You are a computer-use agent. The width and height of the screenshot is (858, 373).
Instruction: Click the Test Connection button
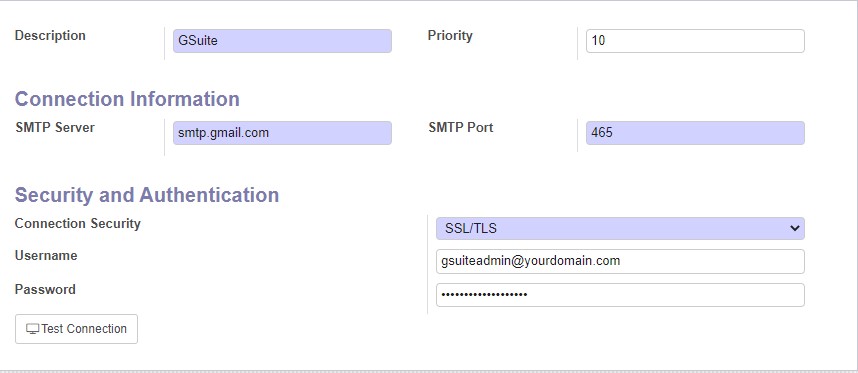[76, 329]
